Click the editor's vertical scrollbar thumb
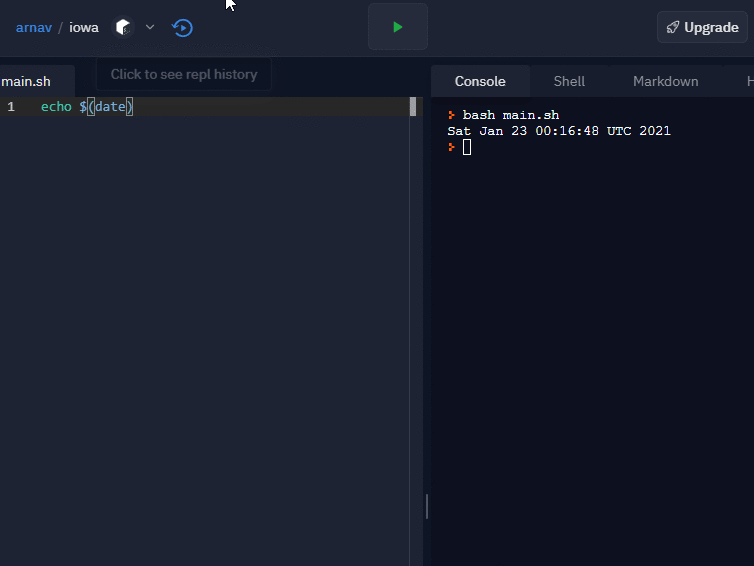754x566 pixels. (413, 107)
